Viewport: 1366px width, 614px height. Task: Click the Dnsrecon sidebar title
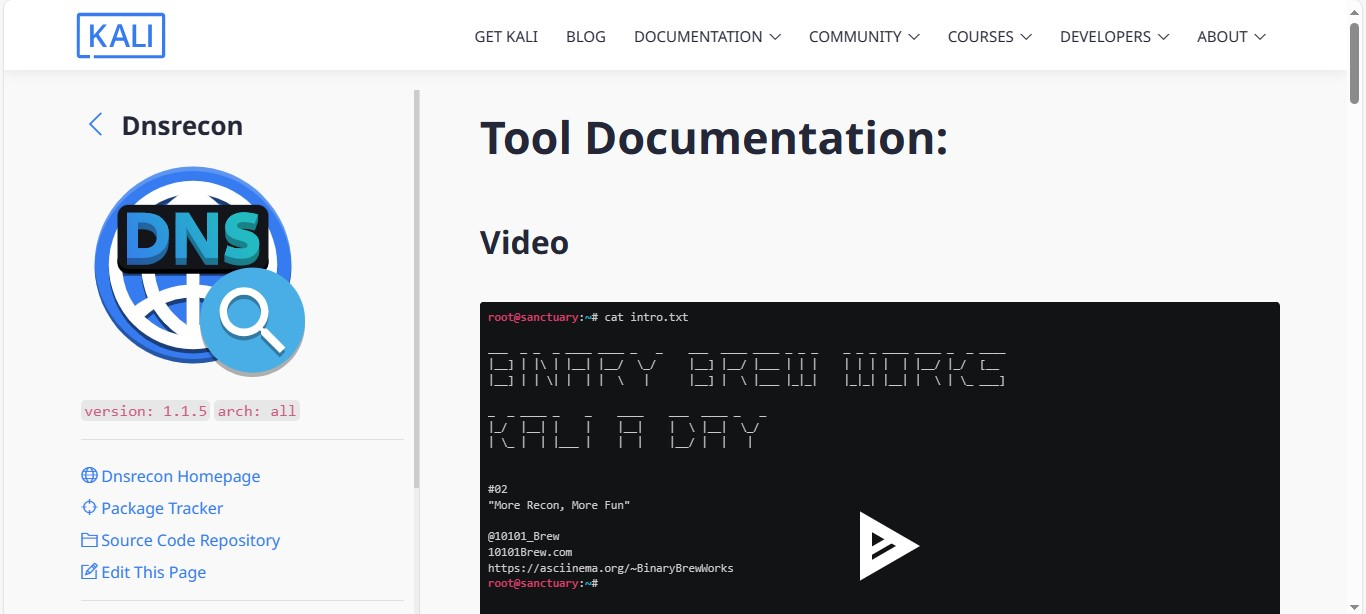(x=182, y=126)
